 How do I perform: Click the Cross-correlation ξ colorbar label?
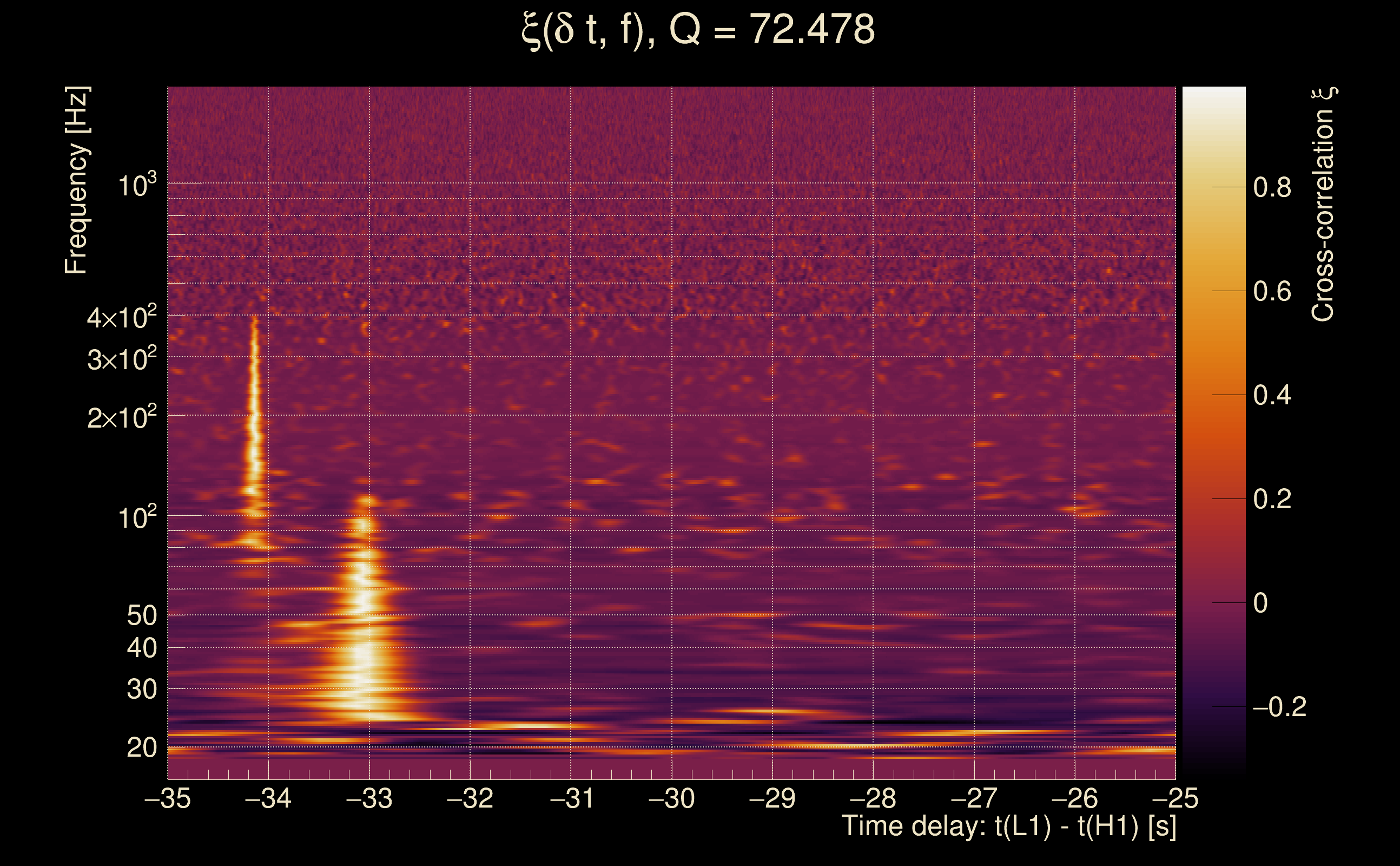tap(1323, 204)
